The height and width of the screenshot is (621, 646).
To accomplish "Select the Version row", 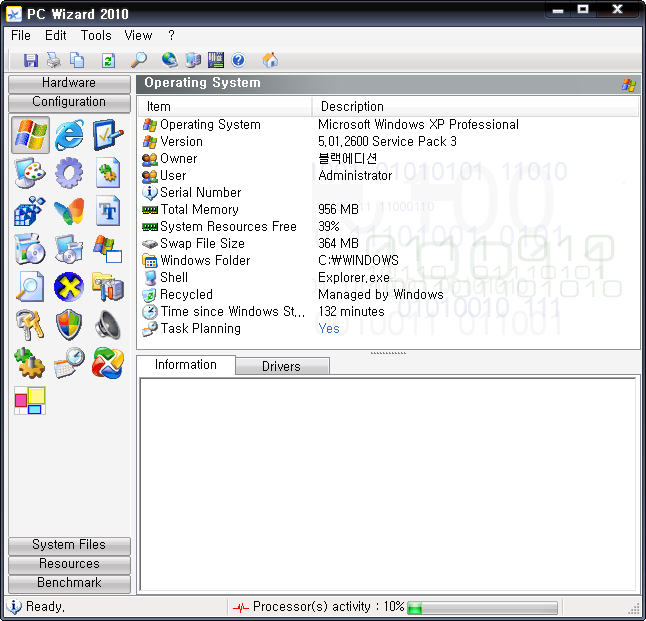I will [x=388, y=141].
